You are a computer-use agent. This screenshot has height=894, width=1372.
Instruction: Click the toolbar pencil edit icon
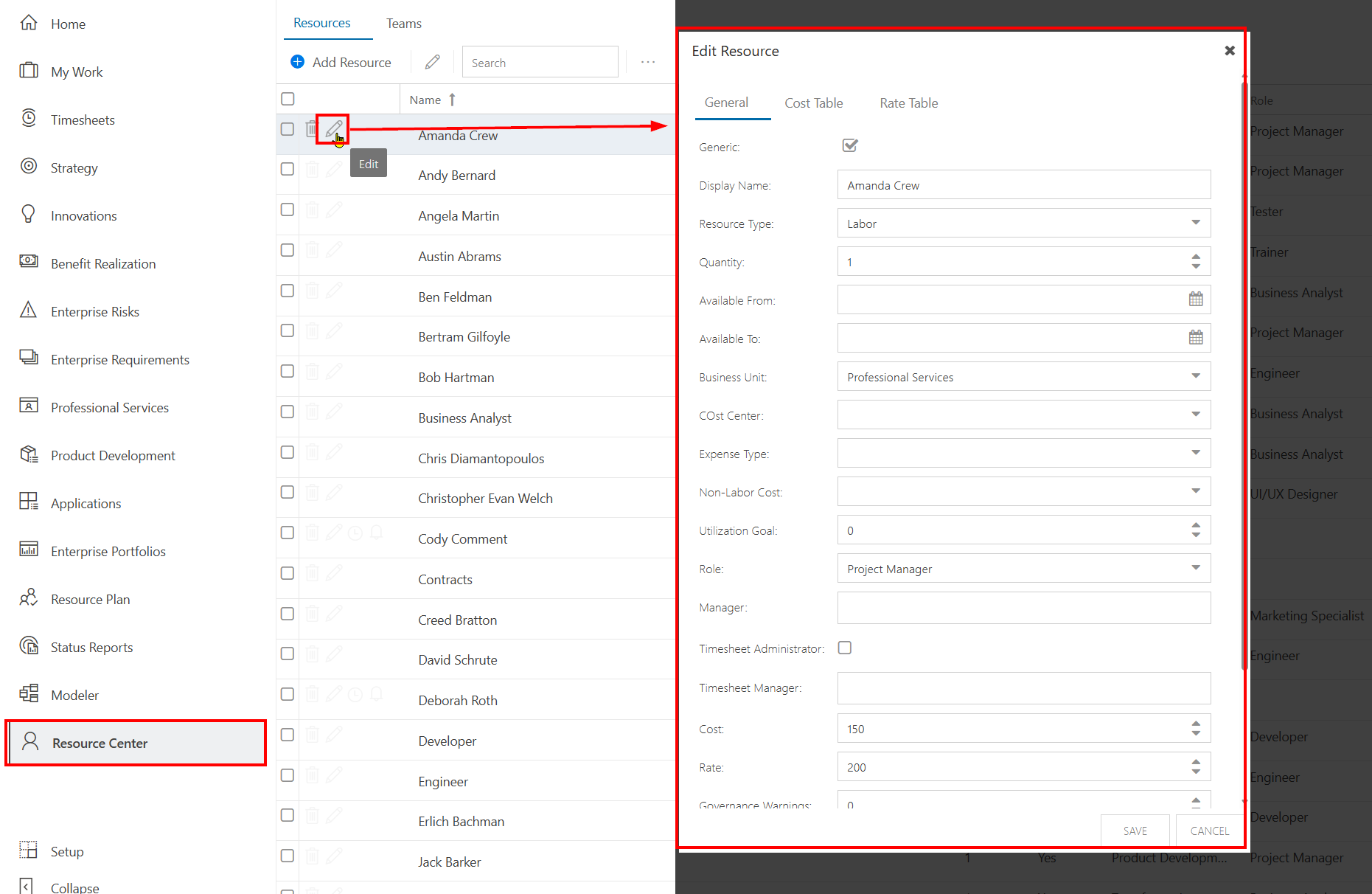[x=433, y=62]
